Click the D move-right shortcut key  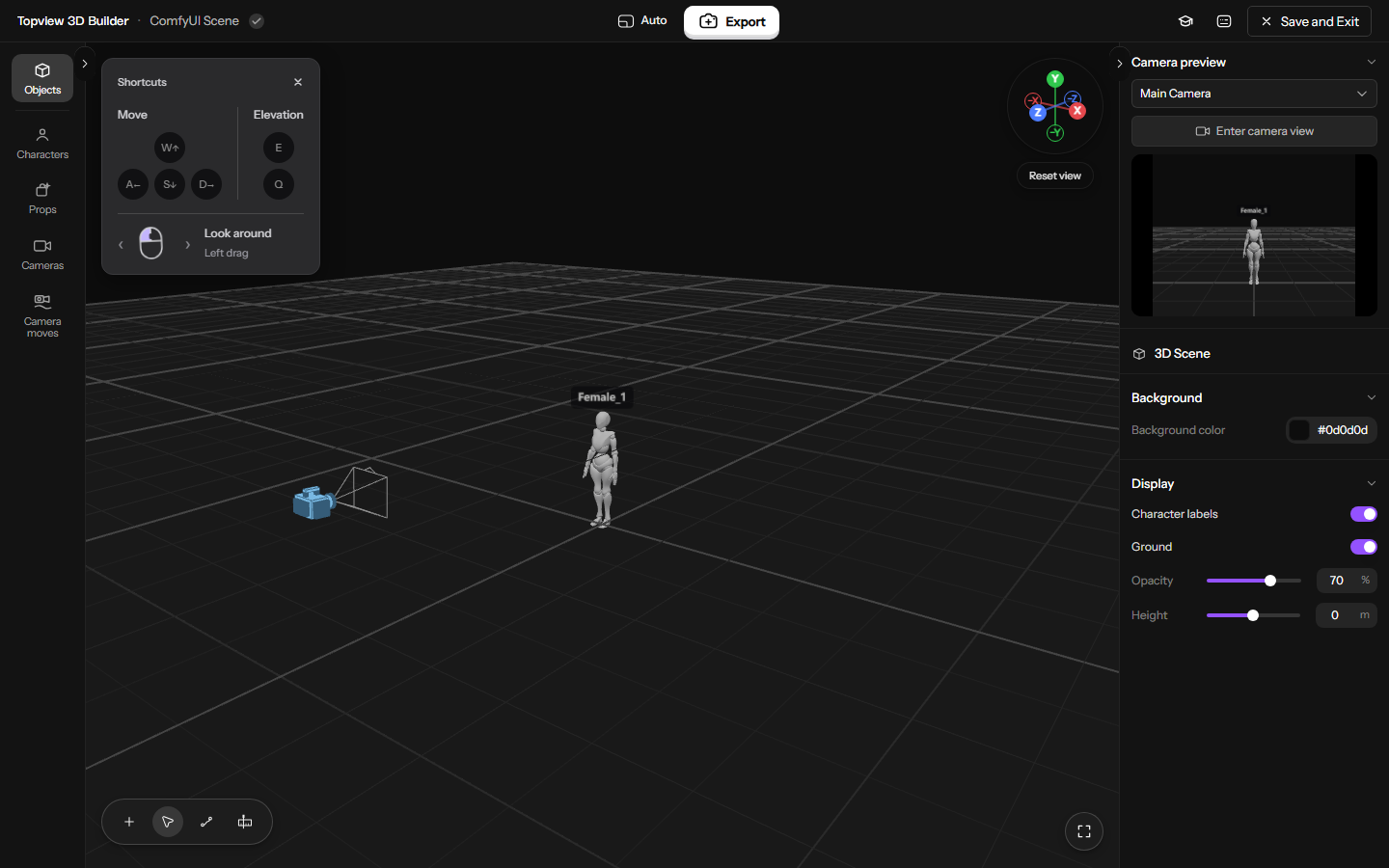206,184
